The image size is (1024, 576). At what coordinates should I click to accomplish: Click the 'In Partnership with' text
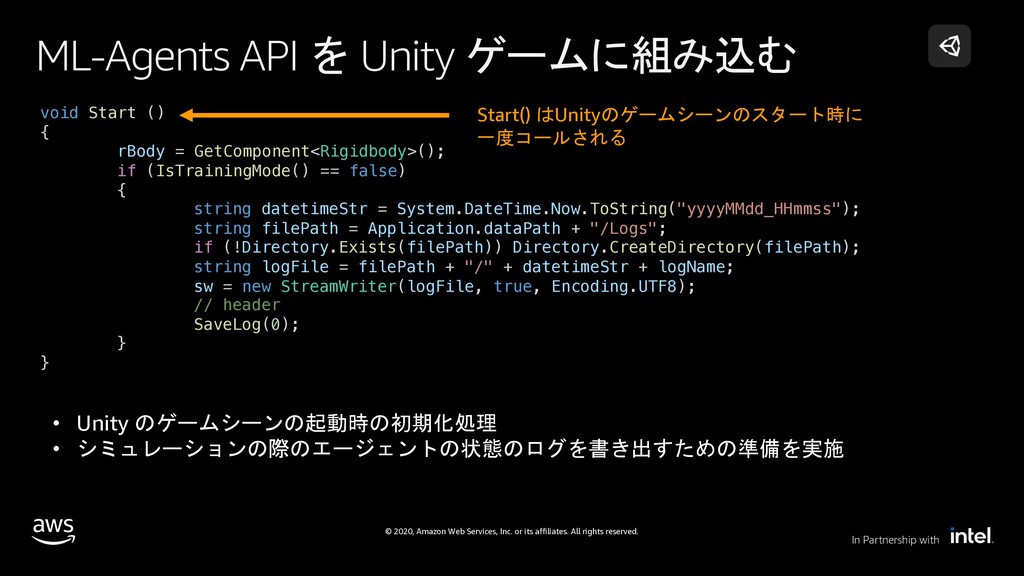coord(895,540)
